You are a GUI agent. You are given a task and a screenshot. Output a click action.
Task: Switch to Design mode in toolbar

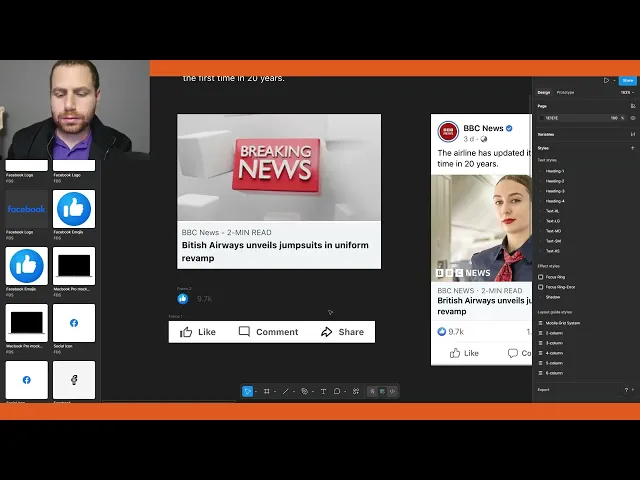click(382, 391)
